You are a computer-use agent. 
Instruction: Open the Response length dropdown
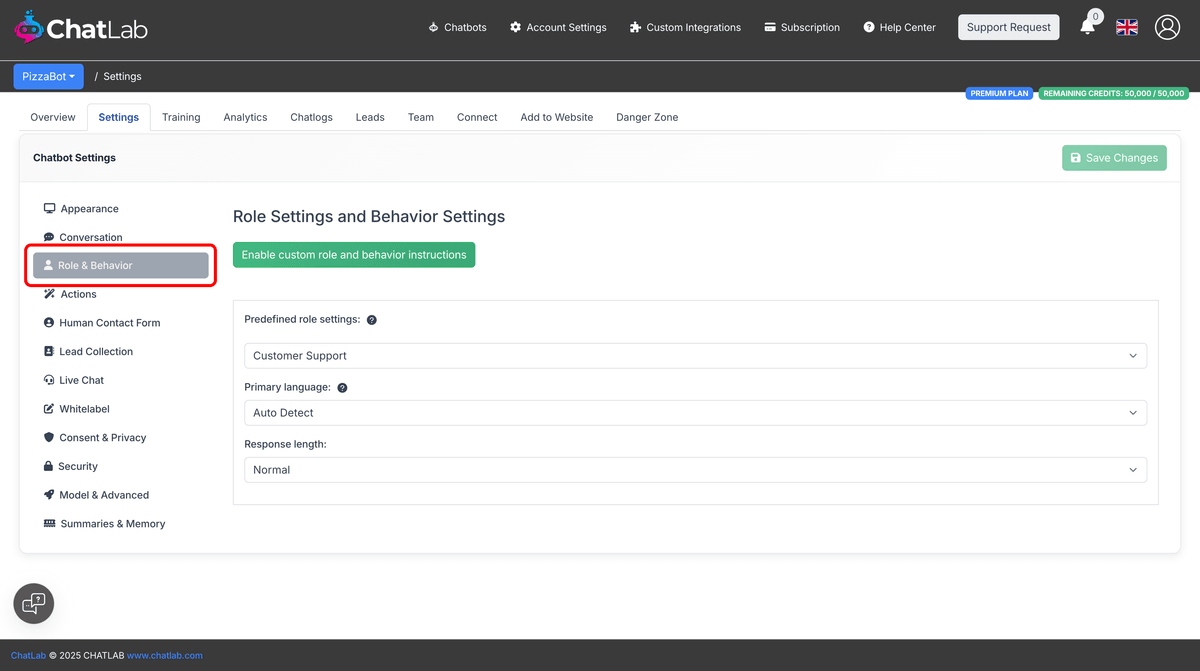pyautogui.click(x=695, y=469)
